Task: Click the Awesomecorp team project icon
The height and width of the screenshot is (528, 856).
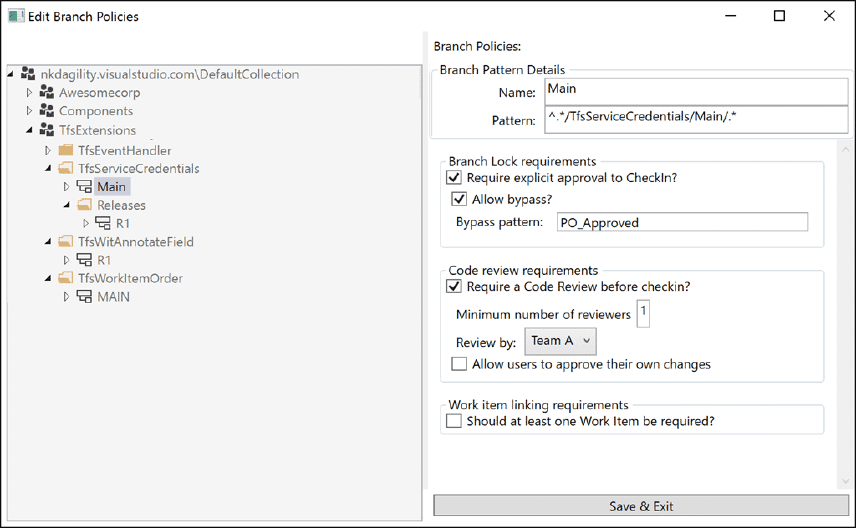Action: pos(47,92)
